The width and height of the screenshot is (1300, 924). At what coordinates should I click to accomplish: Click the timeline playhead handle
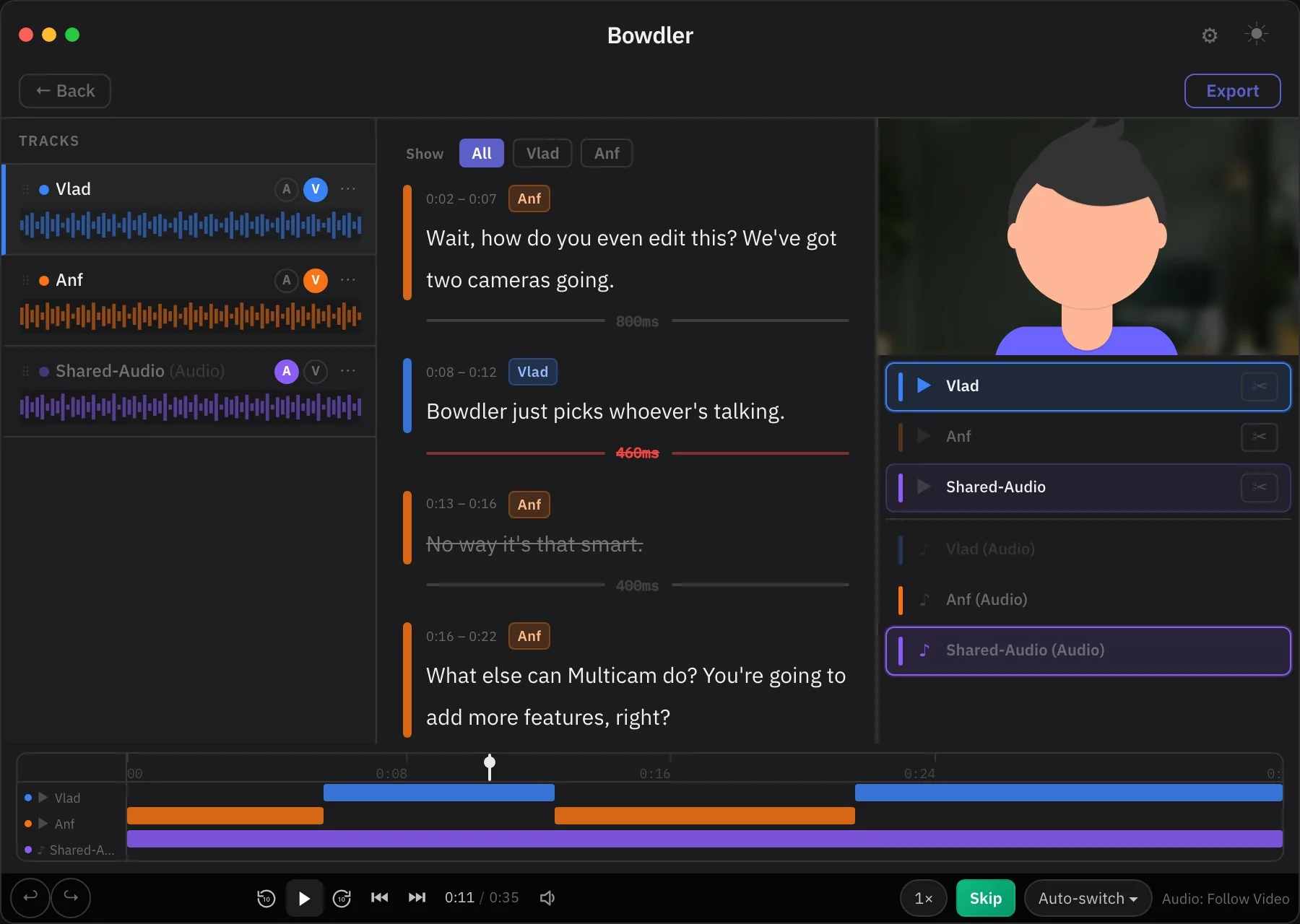tap(490, 762)
